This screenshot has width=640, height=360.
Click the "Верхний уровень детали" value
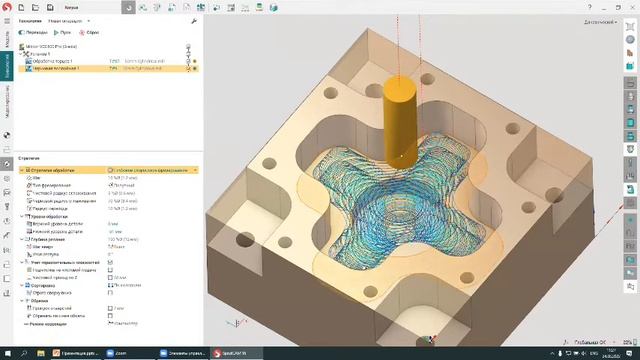click(113, 224)
